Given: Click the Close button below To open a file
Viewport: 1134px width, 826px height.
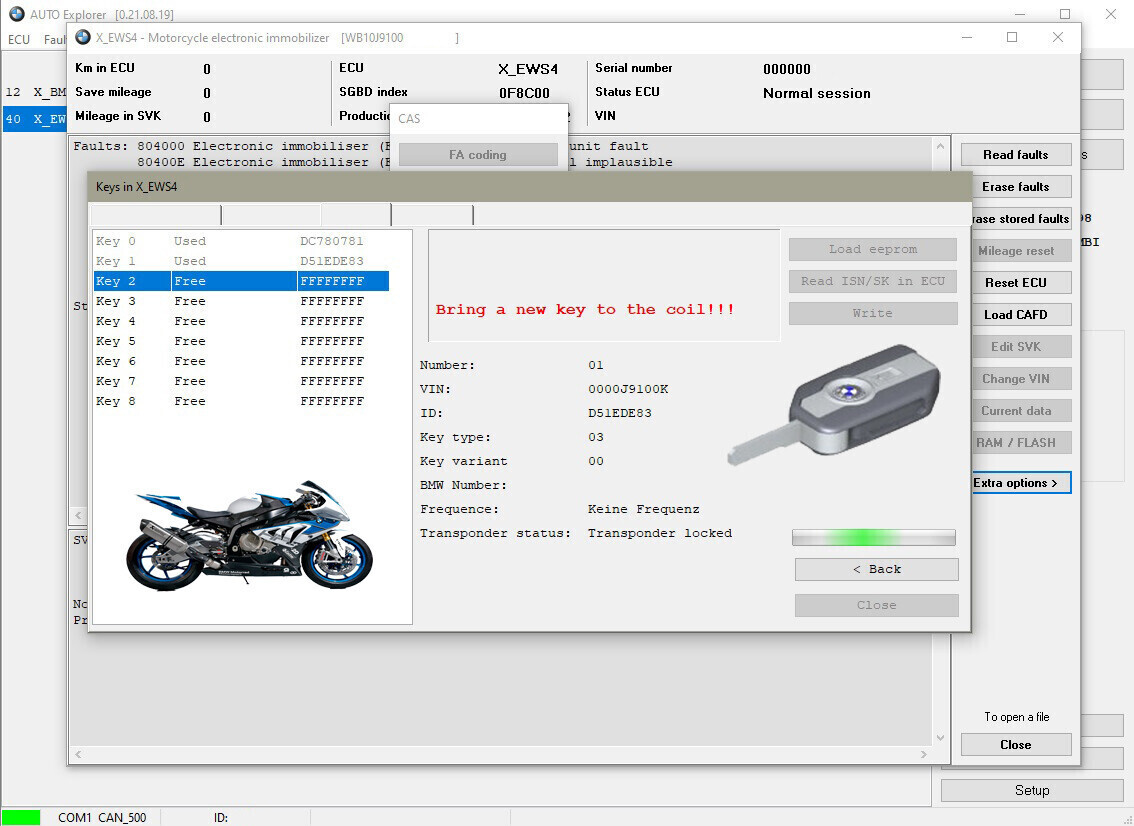Looking at the screenshot, I should [x=1015, y=745].
